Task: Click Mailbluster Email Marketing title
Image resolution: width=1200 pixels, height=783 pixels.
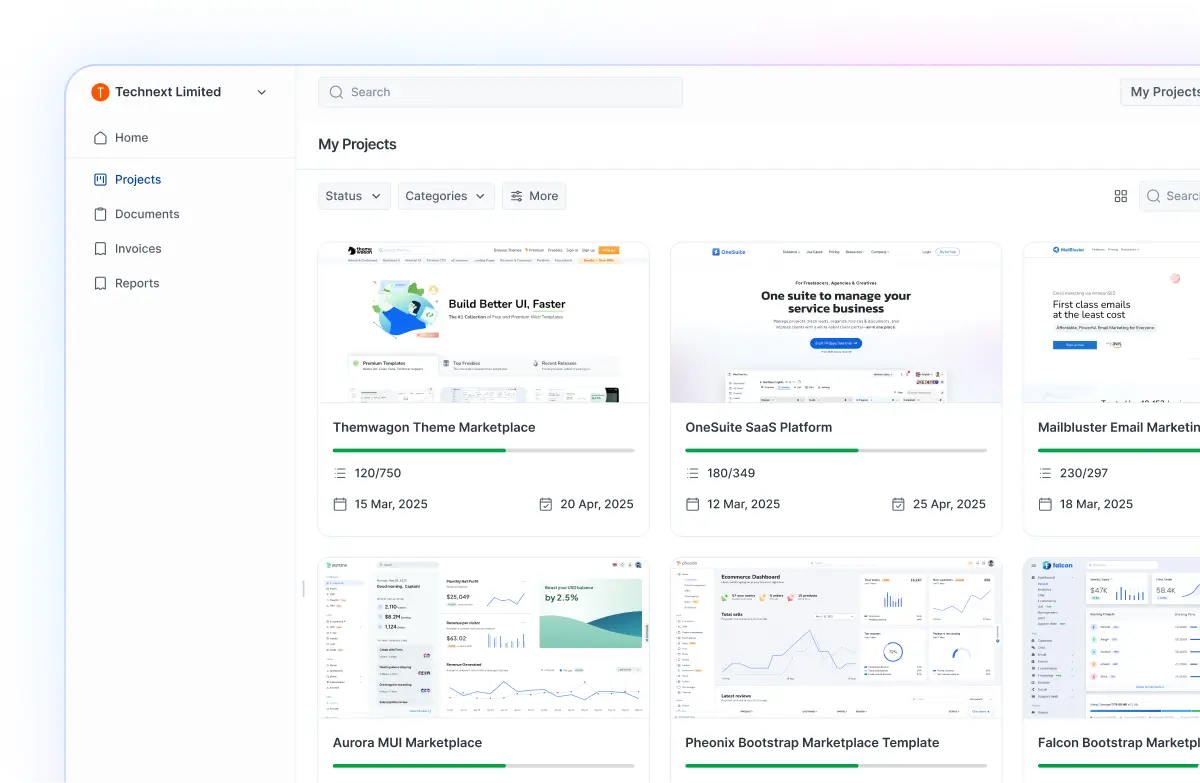Action: [1119, 427]
